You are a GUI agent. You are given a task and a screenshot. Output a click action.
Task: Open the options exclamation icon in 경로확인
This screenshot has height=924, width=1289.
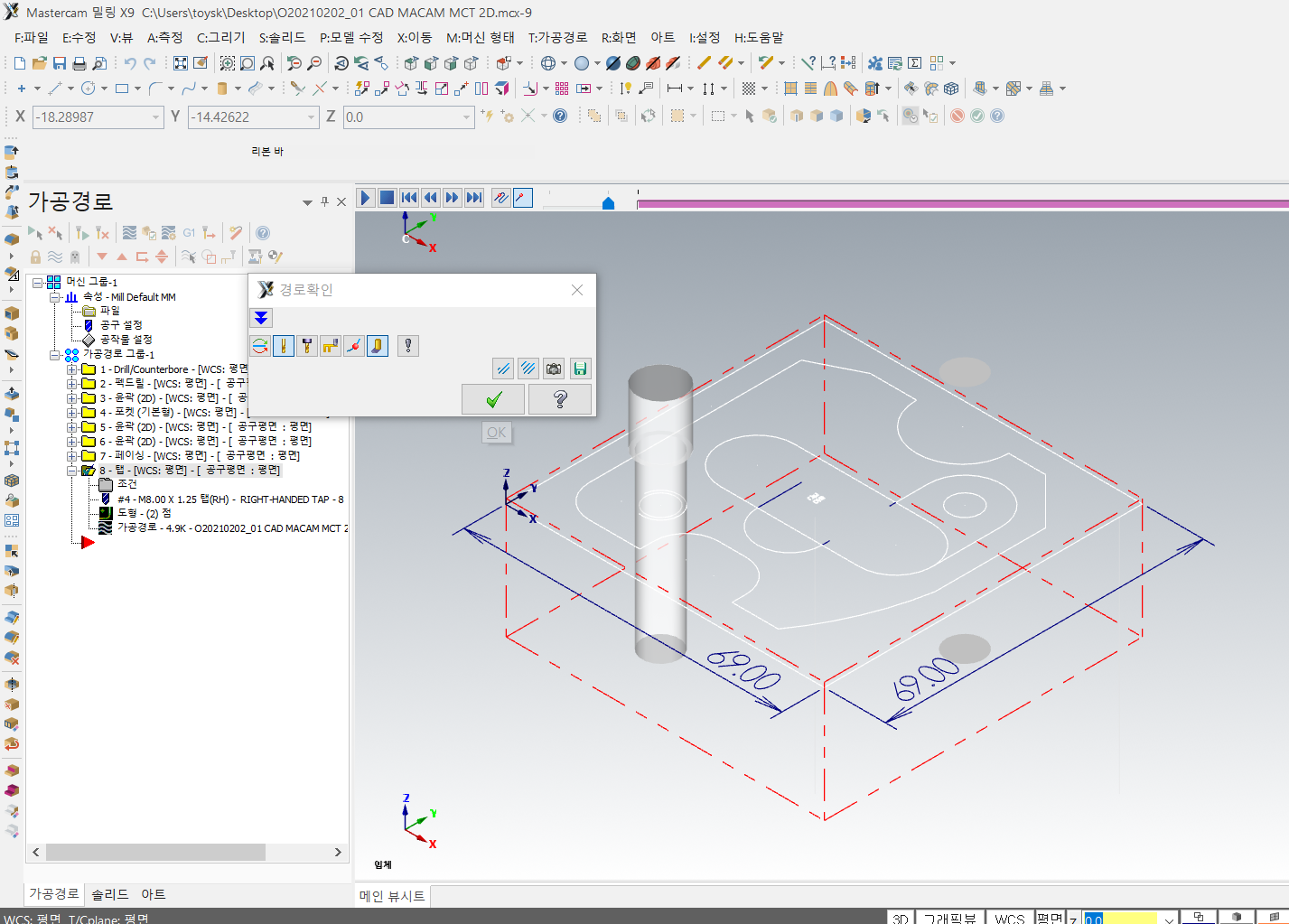408,346
